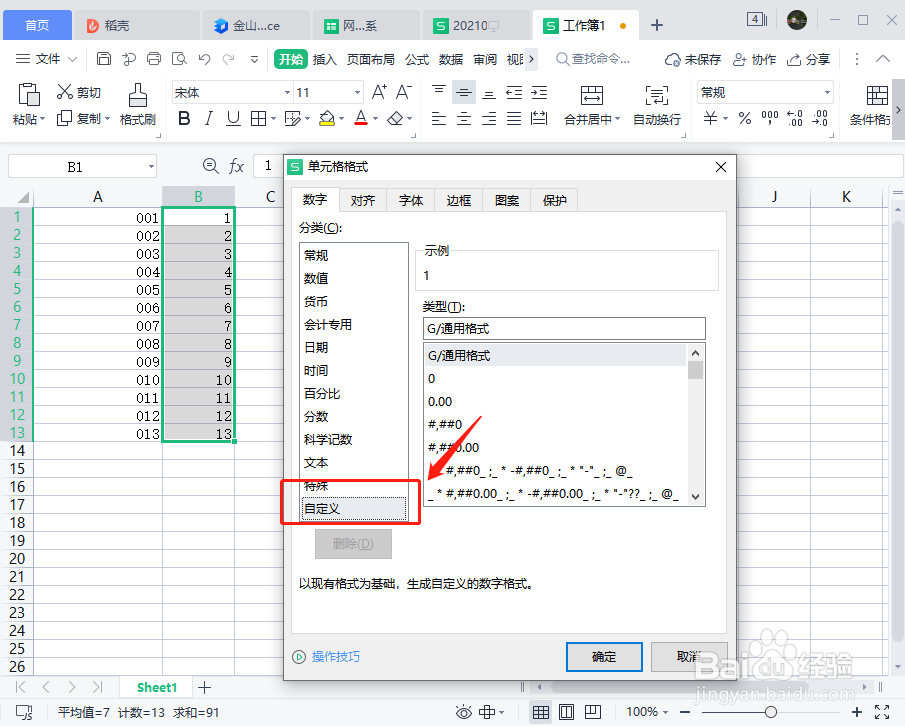Add a new sheet with plus icon
The width and height of the screenshot is (905, 726).
tap(204, 687)
